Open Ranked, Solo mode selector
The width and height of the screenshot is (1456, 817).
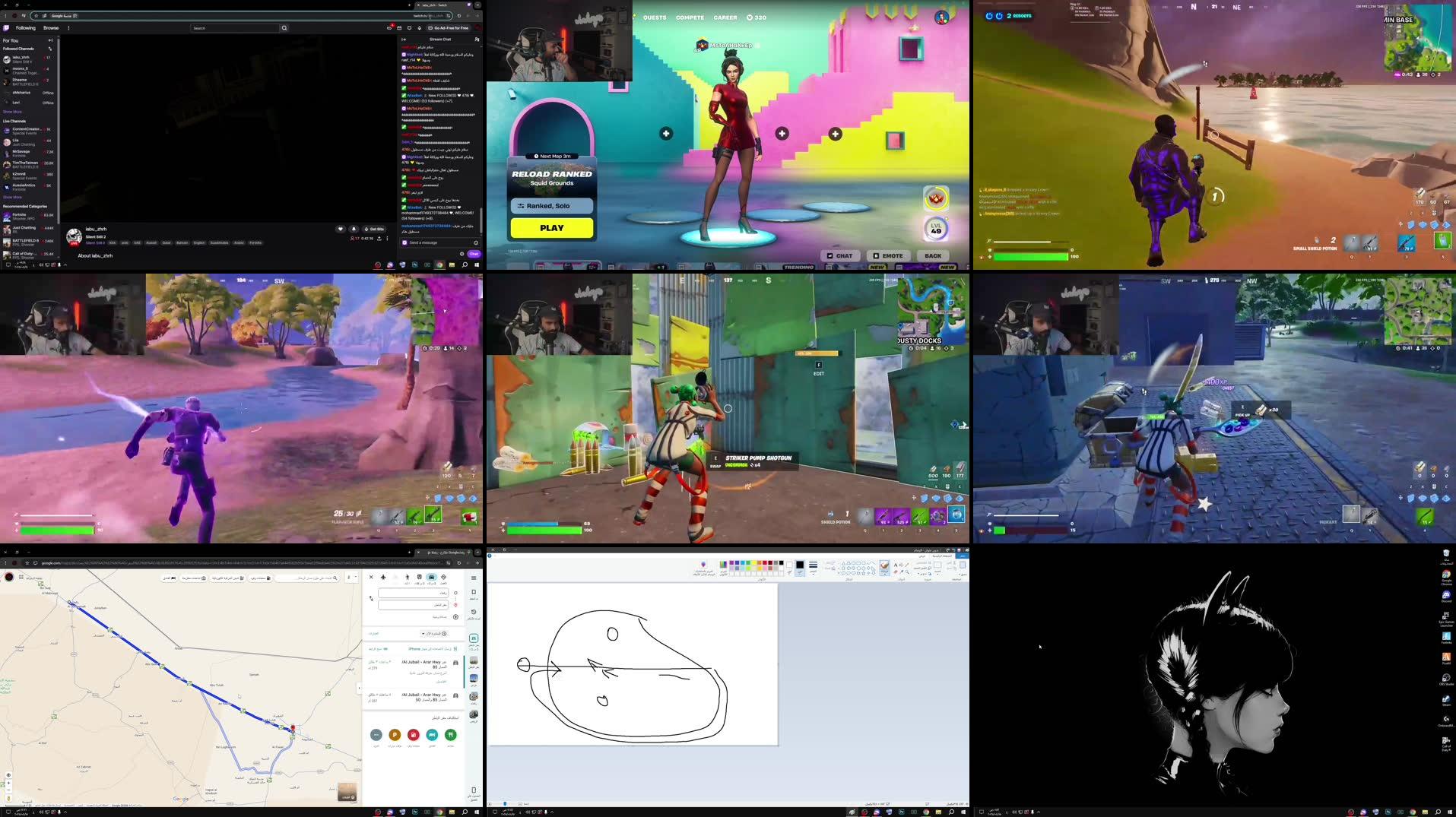pyautogui.click(x=552, y=206)
